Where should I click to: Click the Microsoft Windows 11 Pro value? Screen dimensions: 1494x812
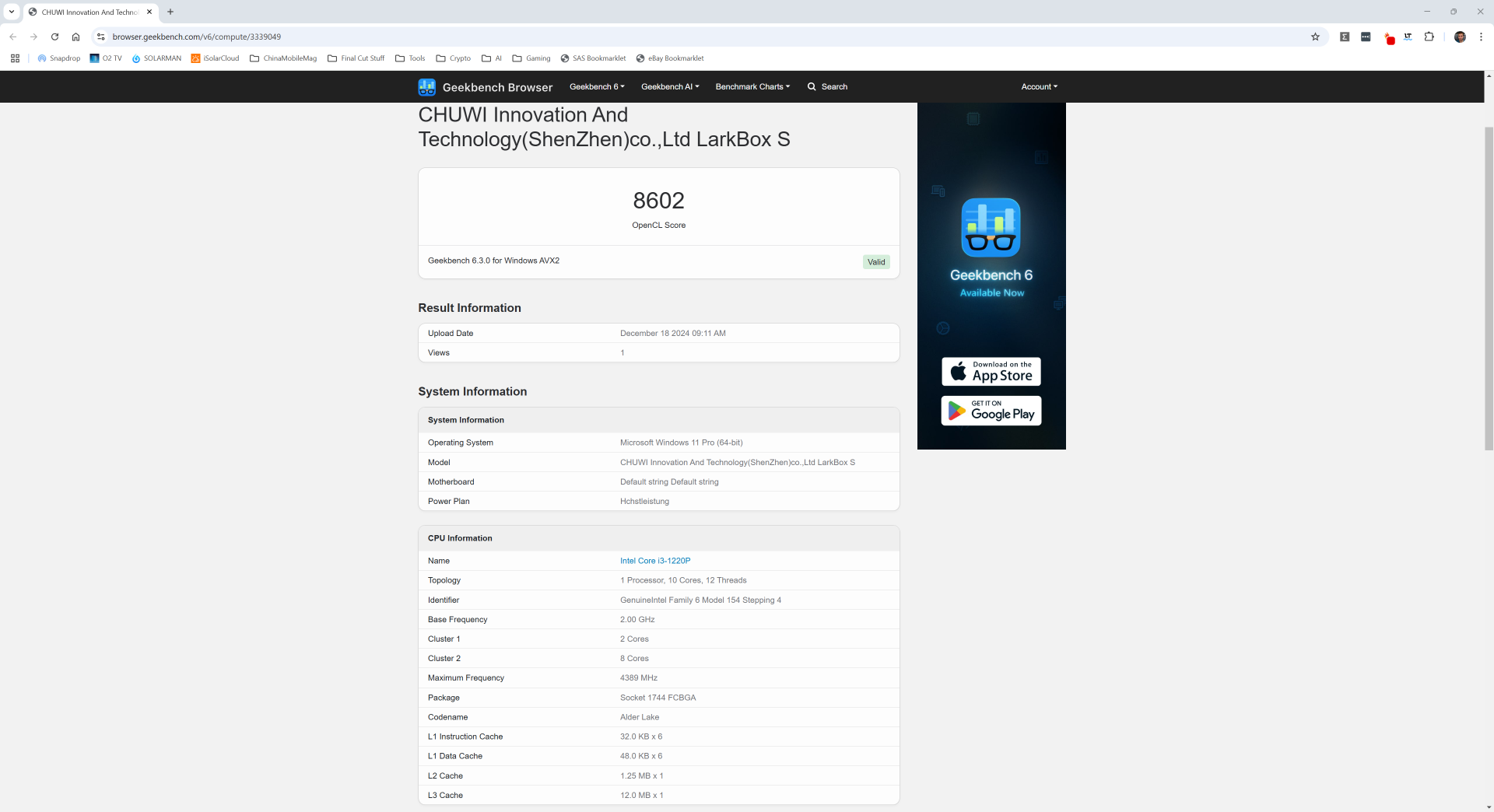682,443
